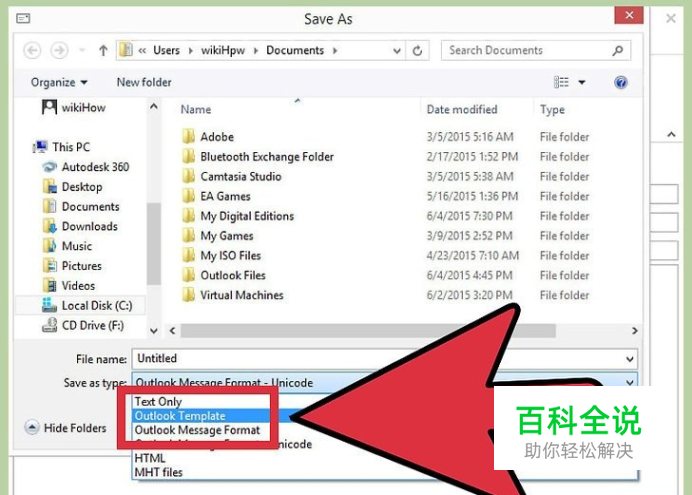Refresh the Documents folder listing

pyautogui.click(x=417, y=51)
